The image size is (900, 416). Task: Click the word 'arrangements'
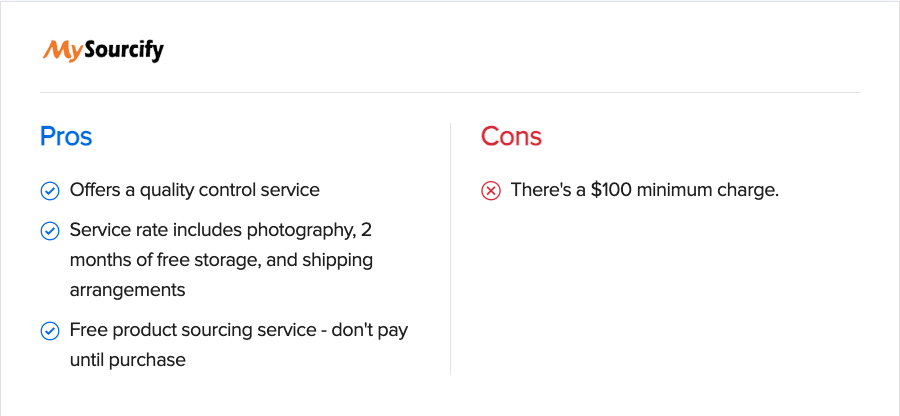pos(127,290)
